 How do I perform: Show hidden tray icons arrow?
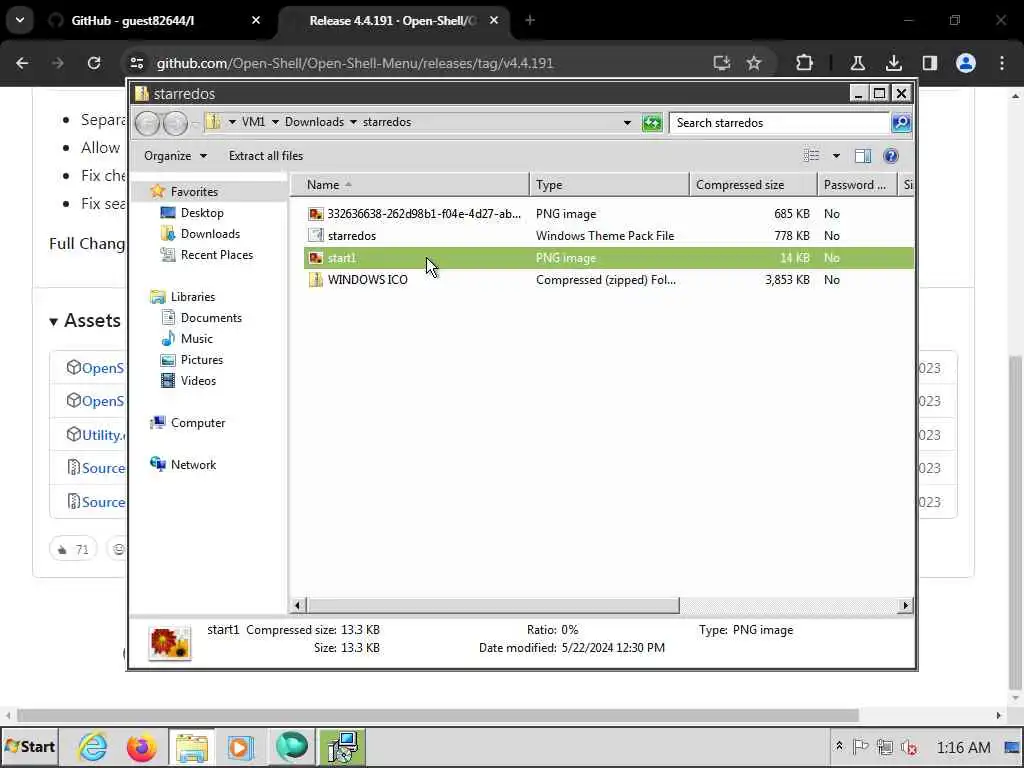839,746
